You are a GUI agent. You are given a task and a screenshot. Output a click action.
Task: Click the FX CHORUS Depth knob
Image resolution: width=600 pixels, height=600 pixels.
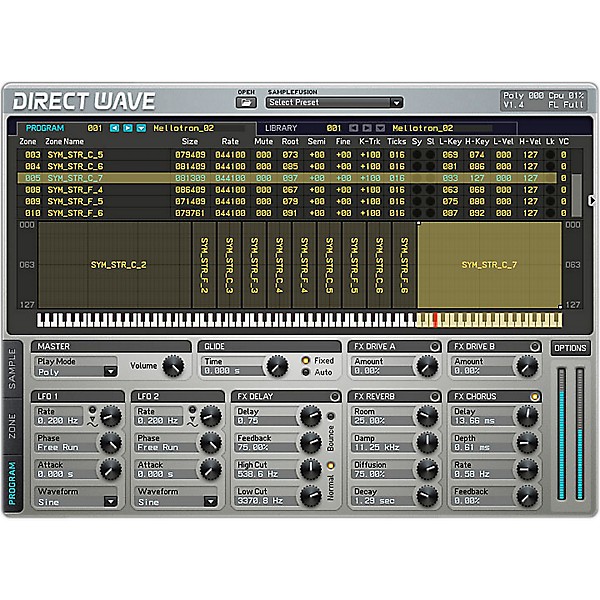527,443
